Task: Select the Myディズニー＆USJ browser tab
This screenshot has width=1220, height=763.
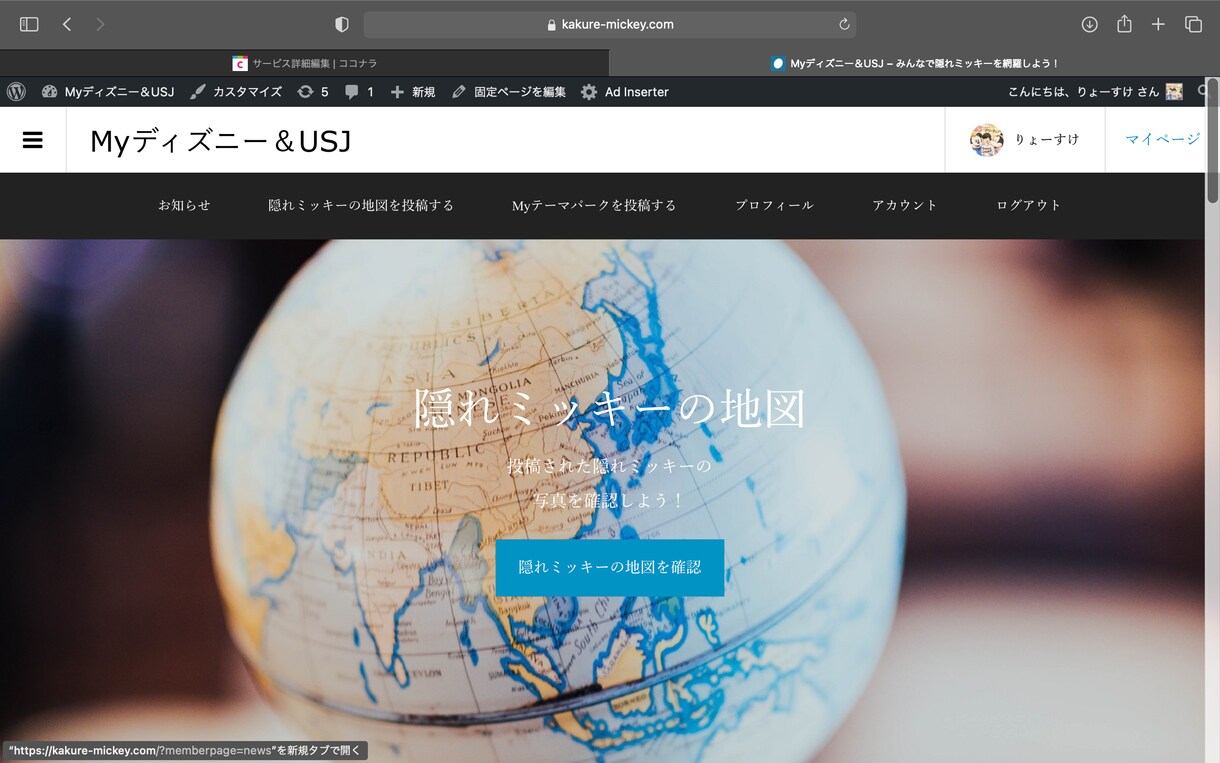Action: [x=914, y=63]
